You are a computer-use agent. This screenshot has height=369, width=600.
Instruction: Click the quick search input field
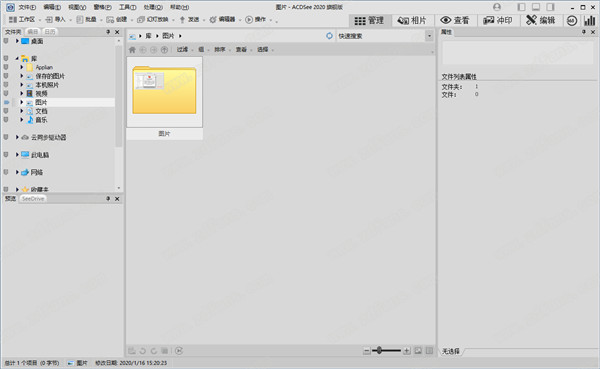pyautogui.click(x=380, y=36)
